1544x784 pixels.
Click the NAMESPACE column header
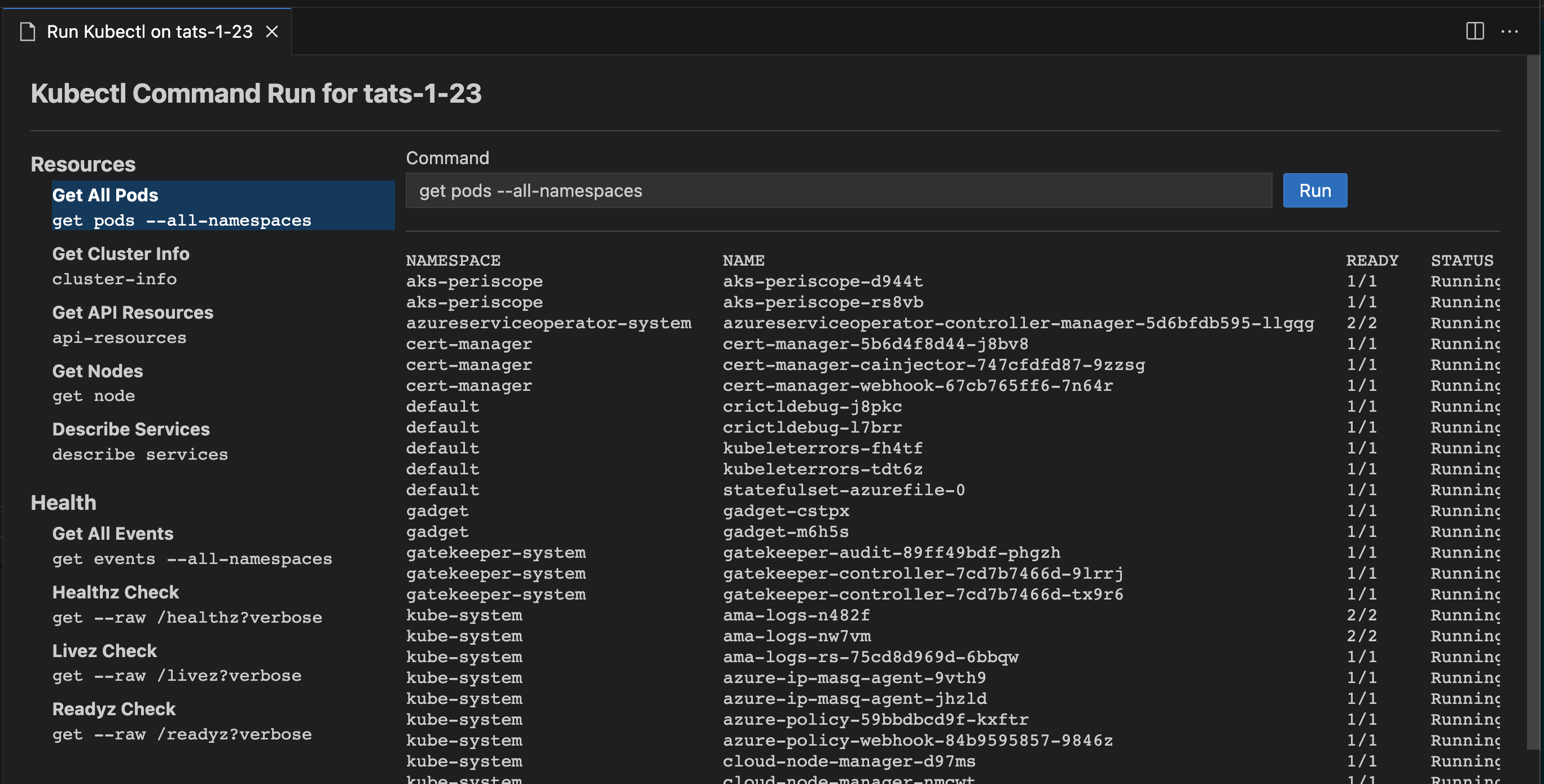pyautogui.click(x=453, y=261)
